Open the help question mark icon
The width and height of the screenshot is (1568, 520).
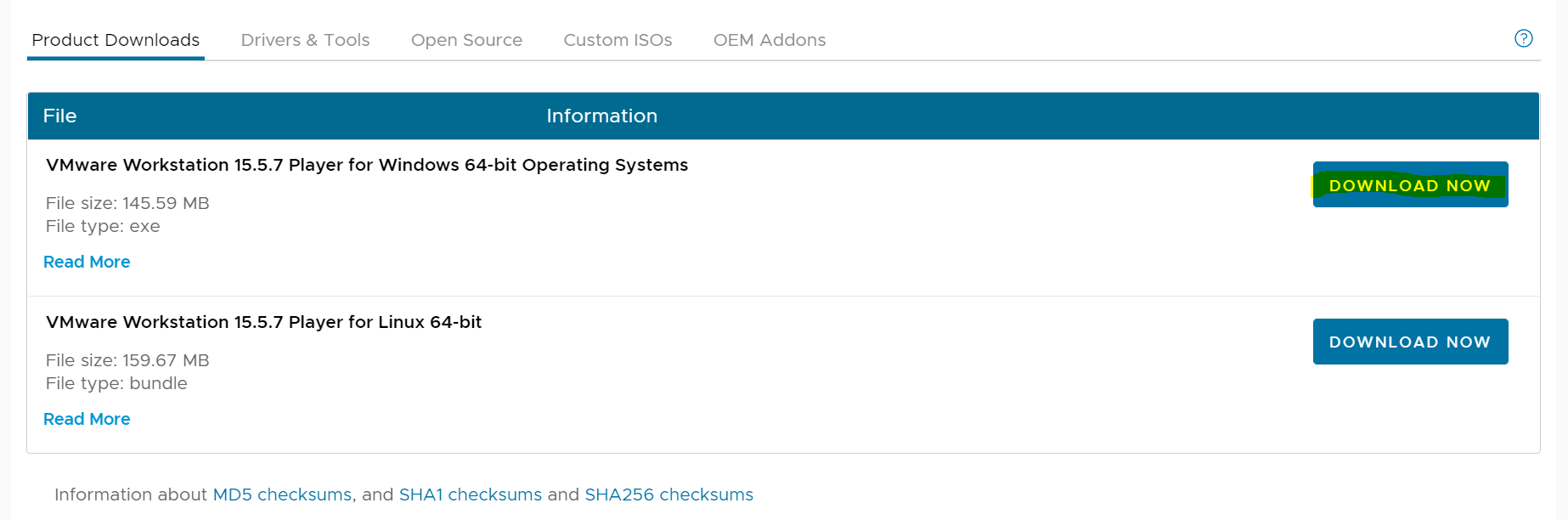[x=1524, y=38]
